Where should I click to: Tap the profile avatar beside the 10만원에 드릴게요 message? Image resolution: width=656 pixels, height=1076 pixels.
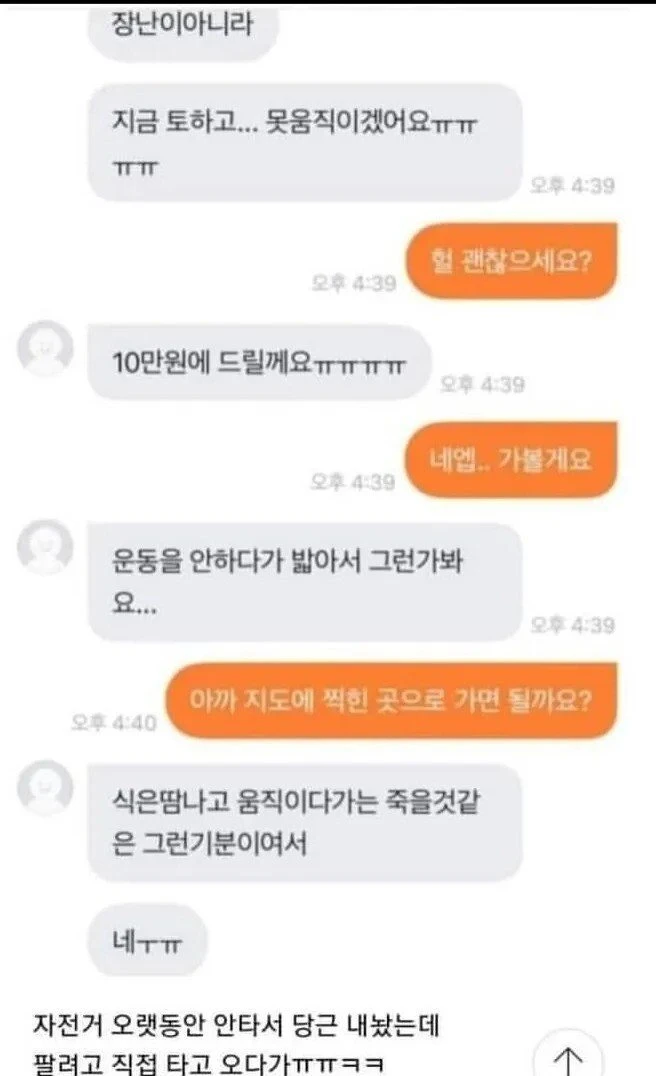pyautogui.click(x=45, y=348)
